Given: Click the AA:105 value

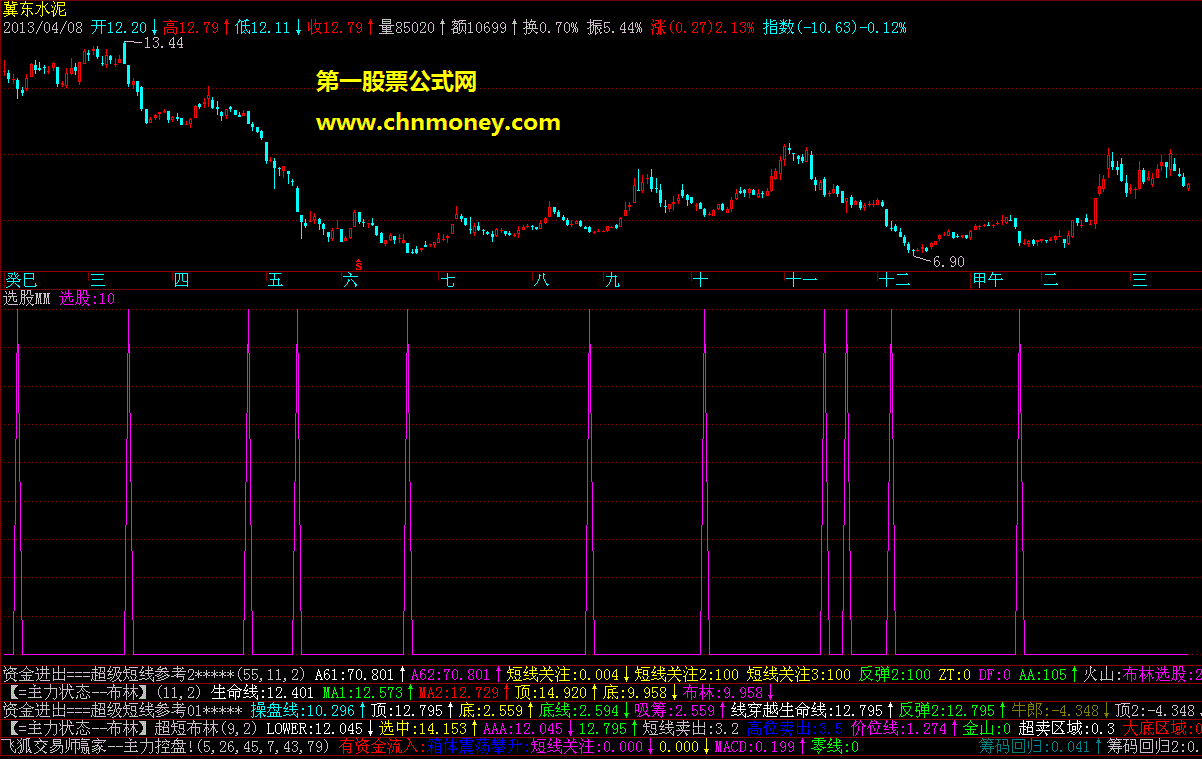Looking at the screenshot, I should pos(1043,674).
